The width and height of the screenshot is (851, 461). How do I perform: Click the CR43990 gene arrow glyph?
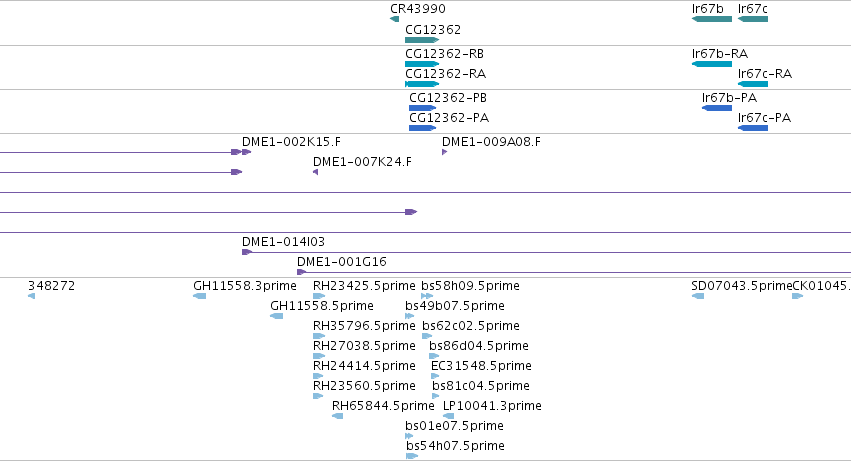[x=395, y=19]
